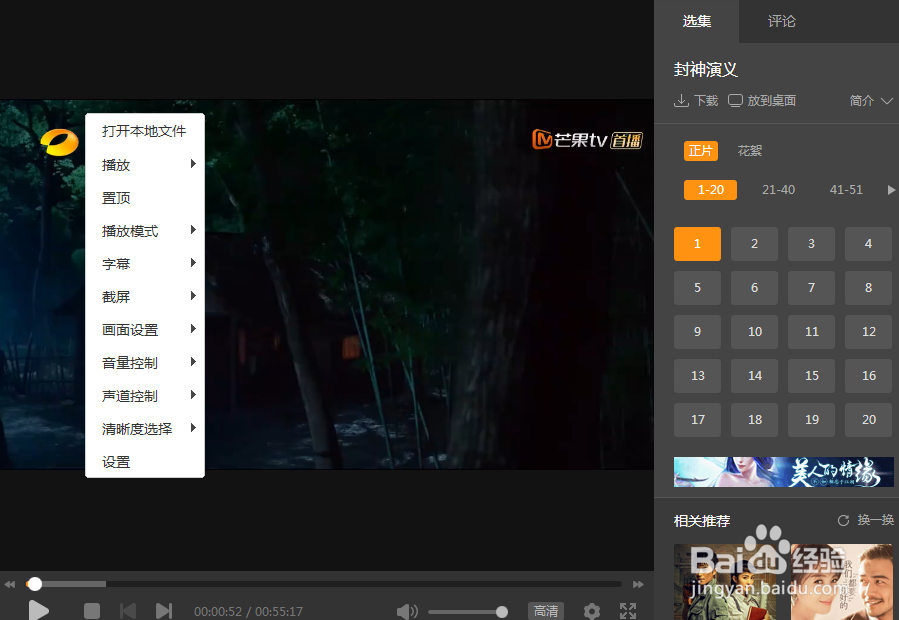Click the next episode-range arrow
This screenshot has height=620, width=899.
pos(891,190)
